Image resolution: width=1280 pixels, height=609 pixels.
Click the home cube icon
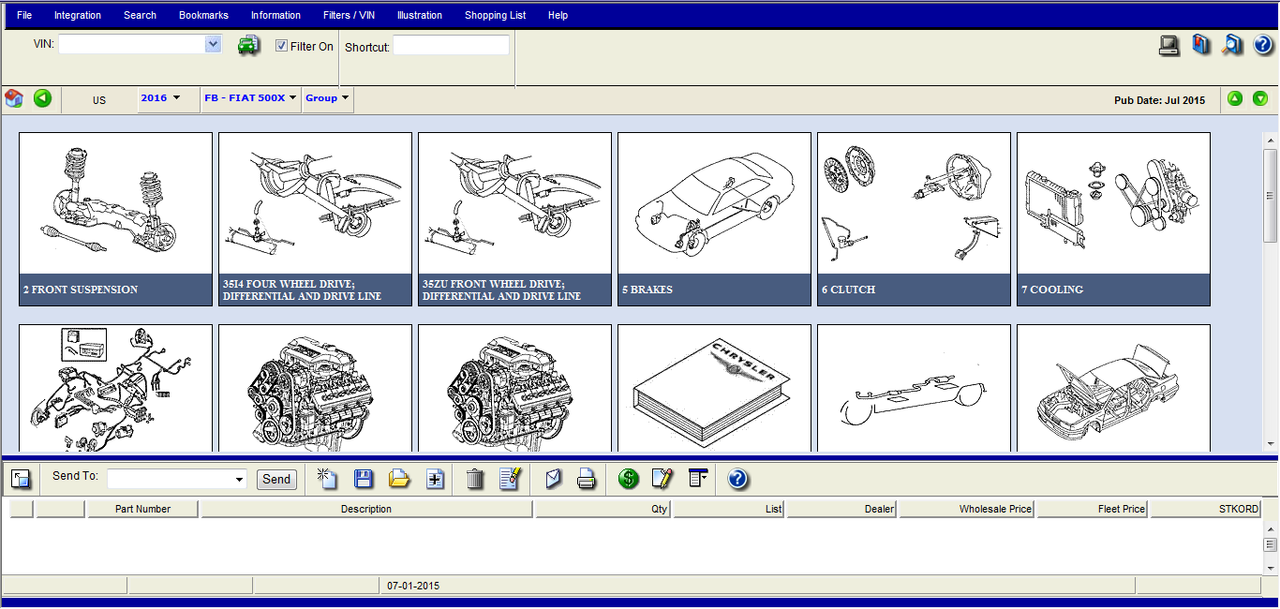tap(14, 98)
